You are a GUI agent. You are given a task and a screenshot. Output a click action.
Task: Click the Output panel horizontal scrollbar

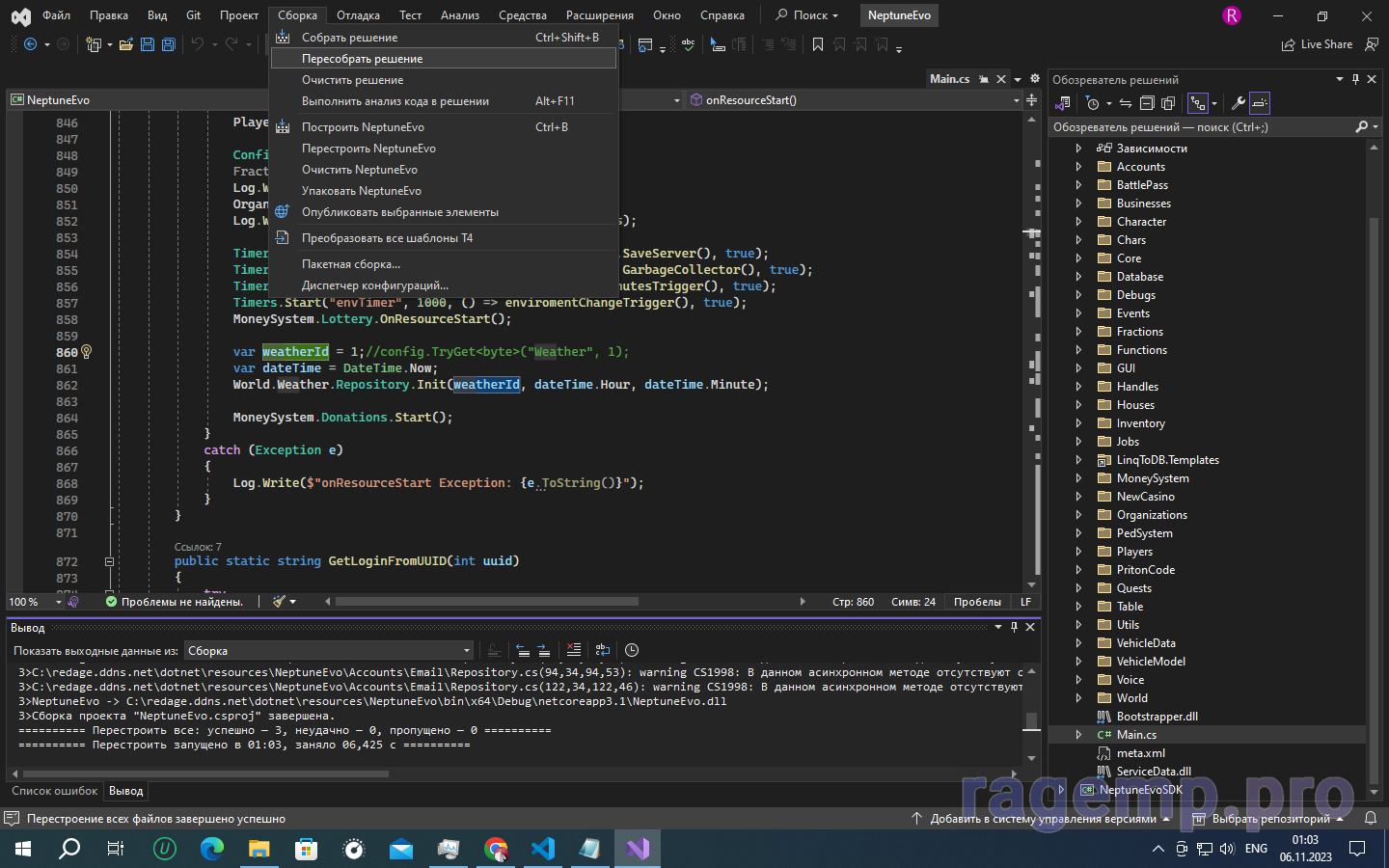(205, 773)
